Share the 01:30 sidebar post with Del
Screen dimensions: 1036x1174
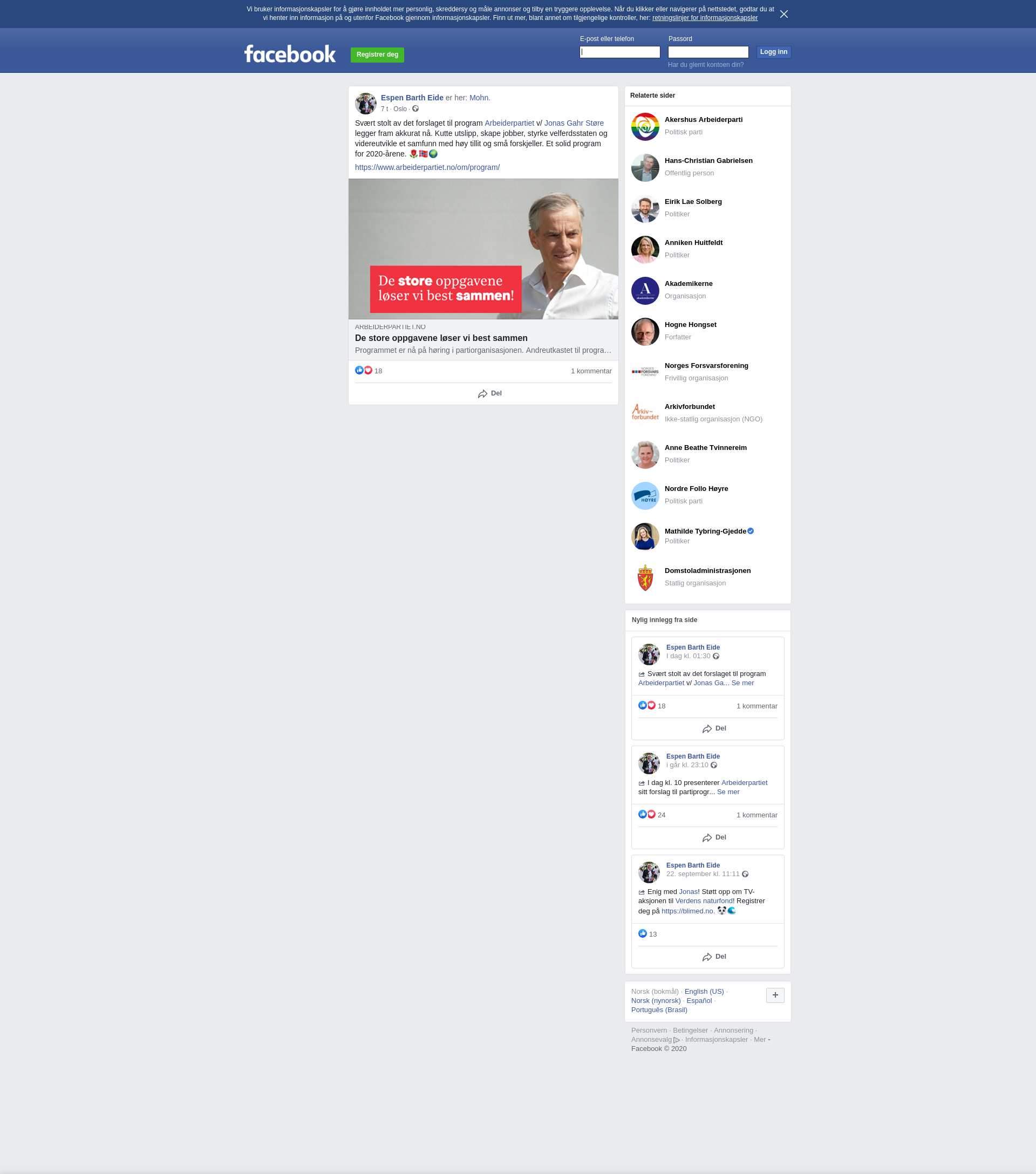point(714,728)
